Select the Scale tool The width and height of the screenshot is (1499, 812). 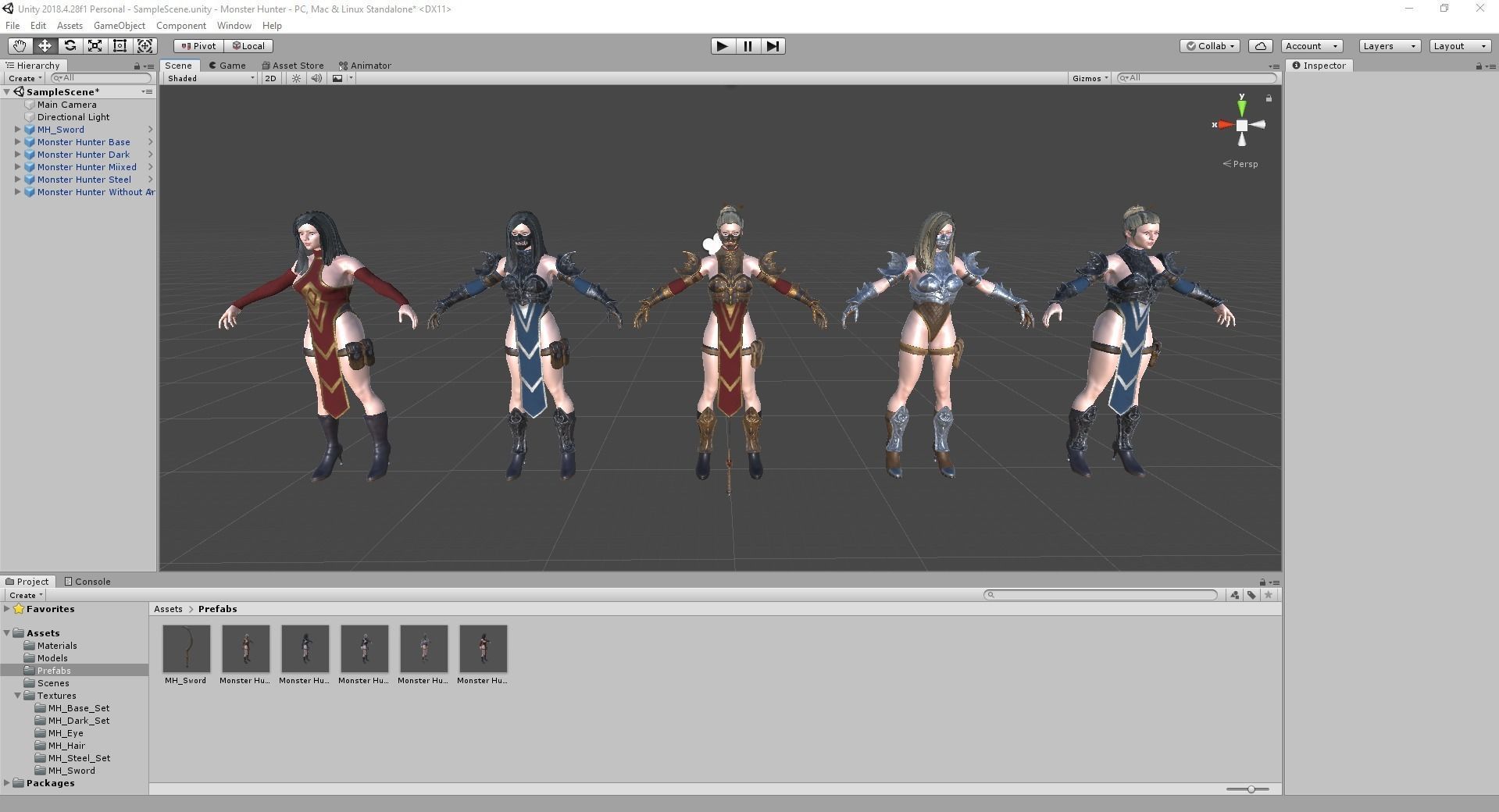point(95,46)
